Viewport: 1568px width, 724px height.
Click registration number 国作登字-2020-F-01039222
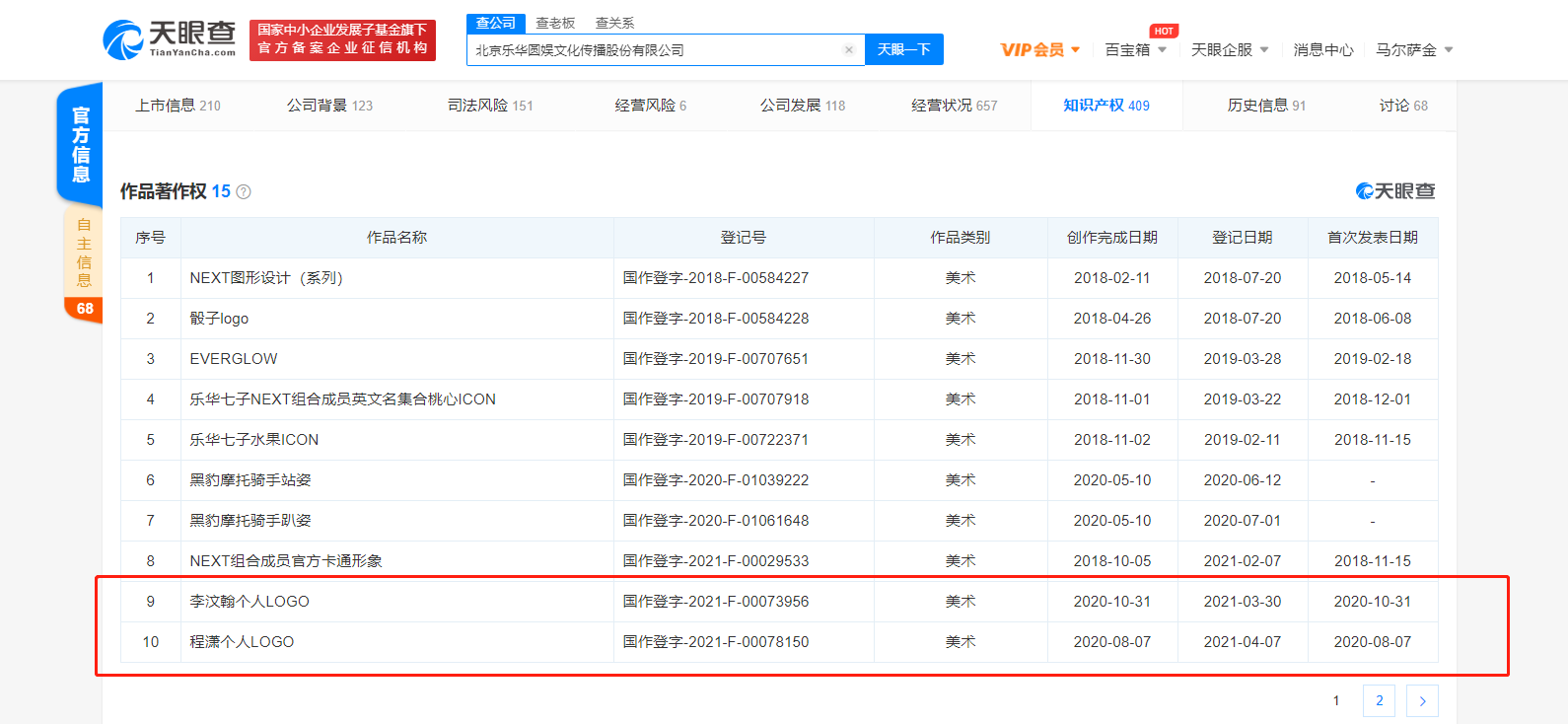point(716,480)
